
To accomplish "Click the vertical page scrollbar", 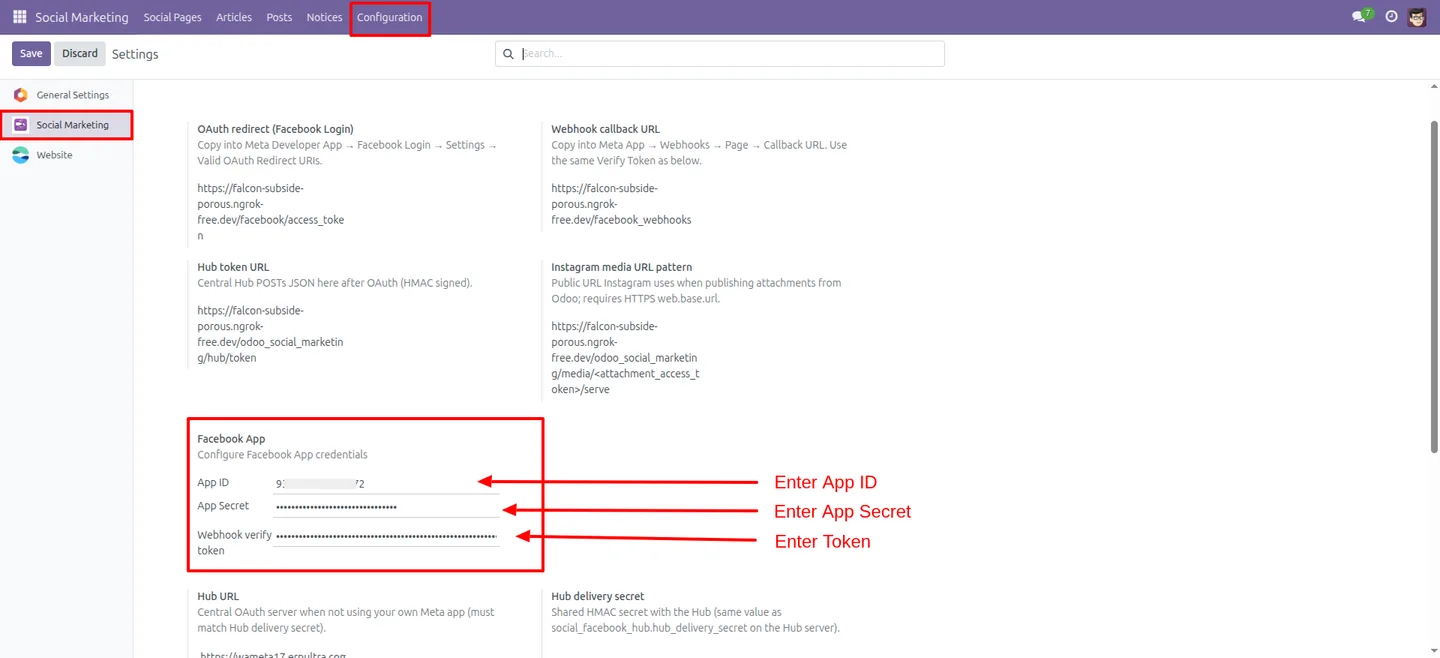I will pos(1435,285).
